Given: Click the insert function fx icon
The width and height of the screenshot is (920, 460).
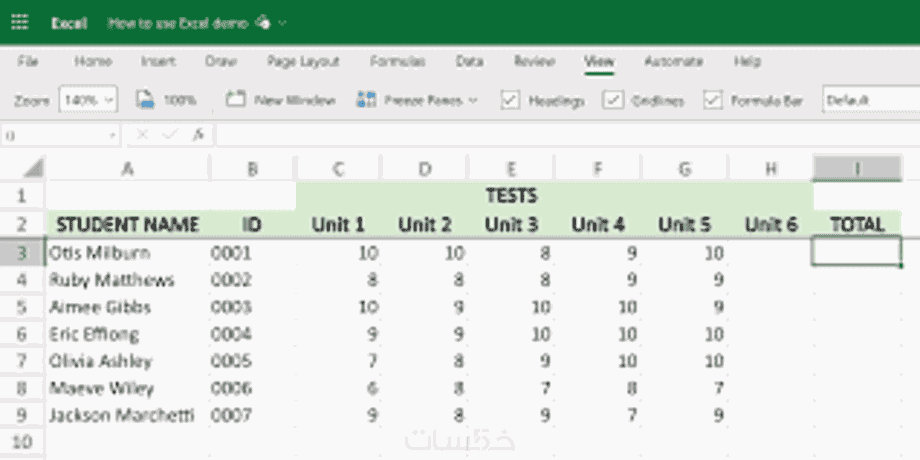Looking at the screenshot, I should pyautogui.click(x=198, y=135).
